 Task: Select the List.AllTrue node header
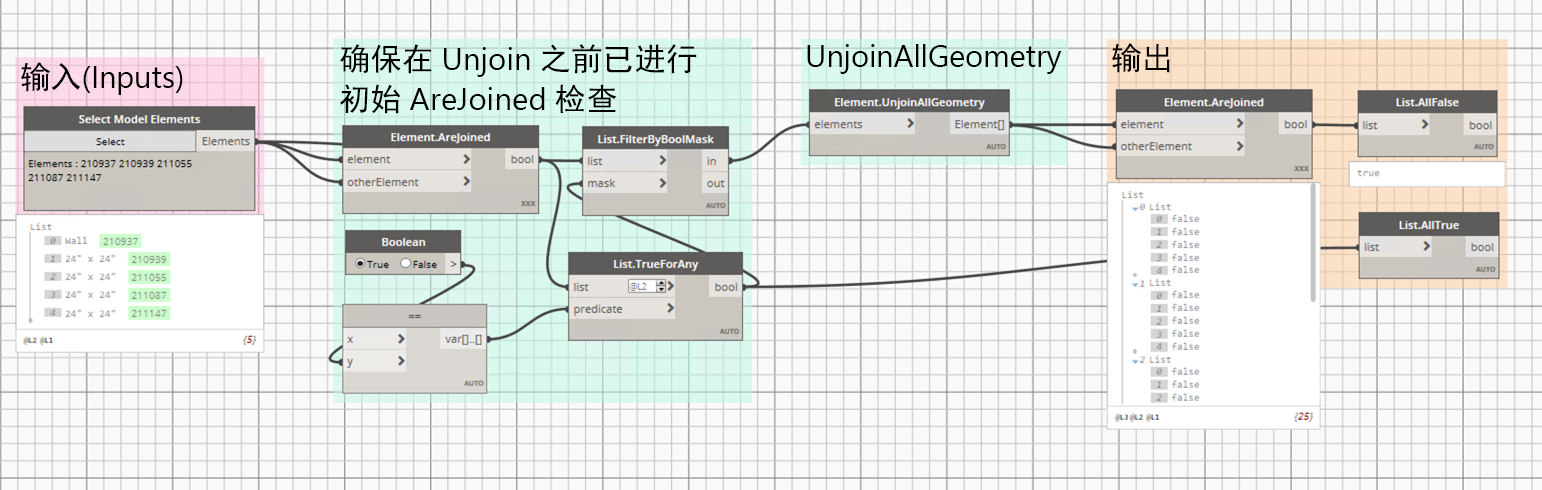click(1429, 224)
